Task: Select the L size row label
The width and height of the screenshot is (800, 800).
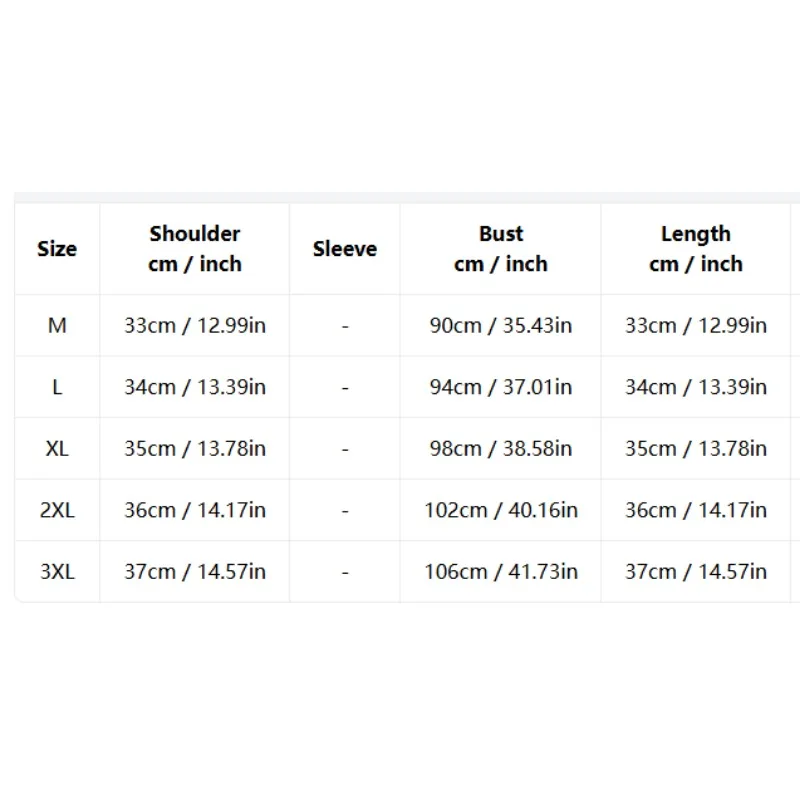Action: (57, 387)
